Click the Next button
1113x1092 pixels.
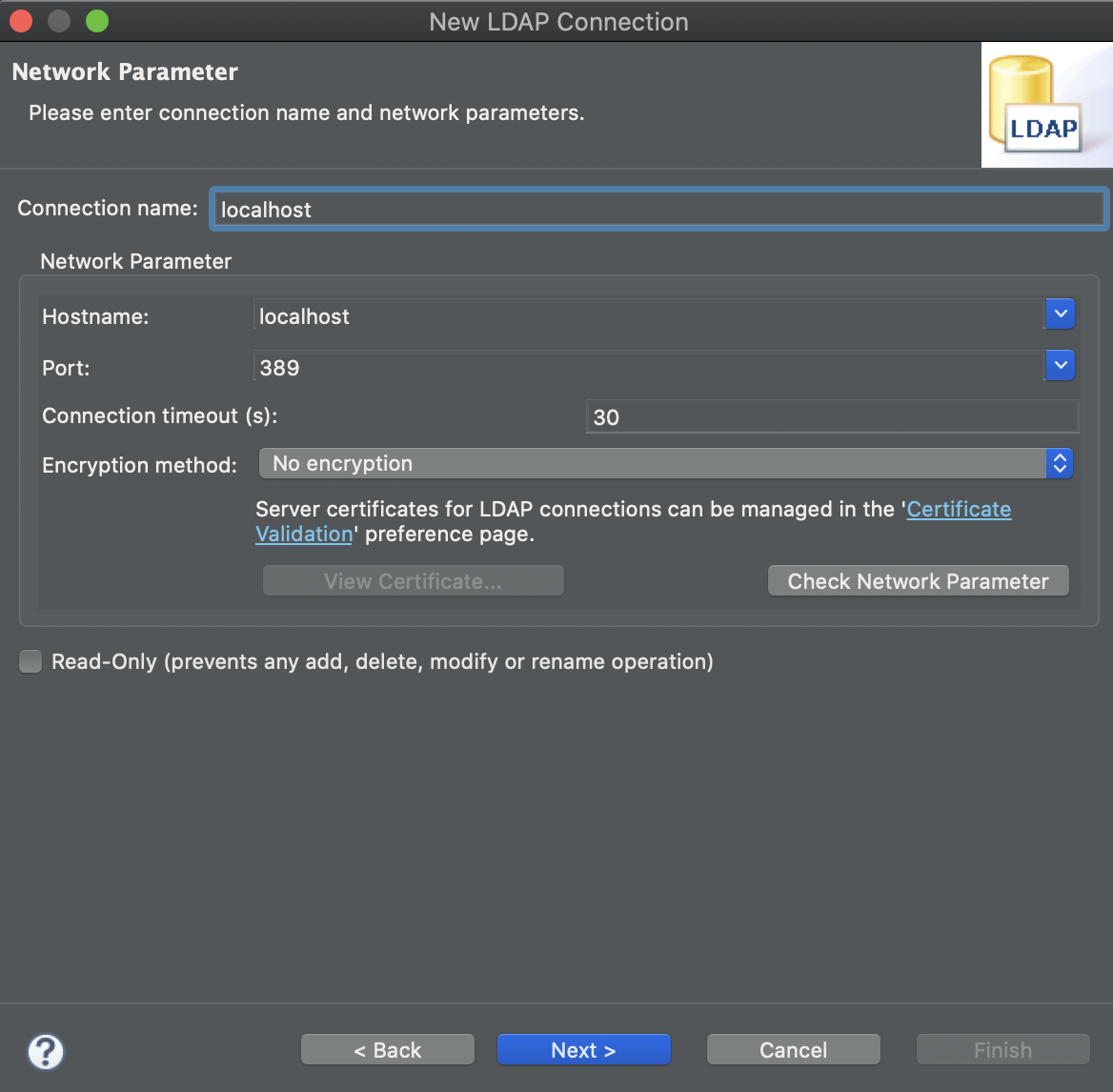[x=583, y=1049]
